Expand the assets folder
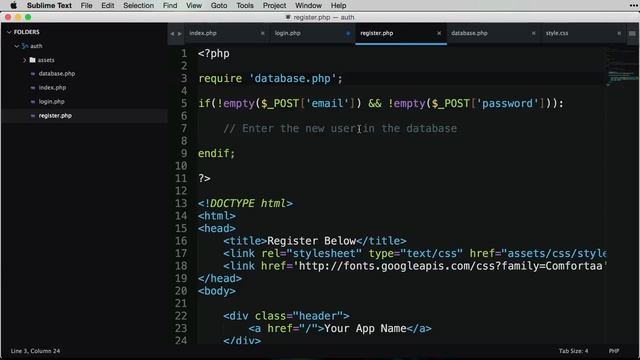Viewport: 640px width, 360px height. pos(24,60)
